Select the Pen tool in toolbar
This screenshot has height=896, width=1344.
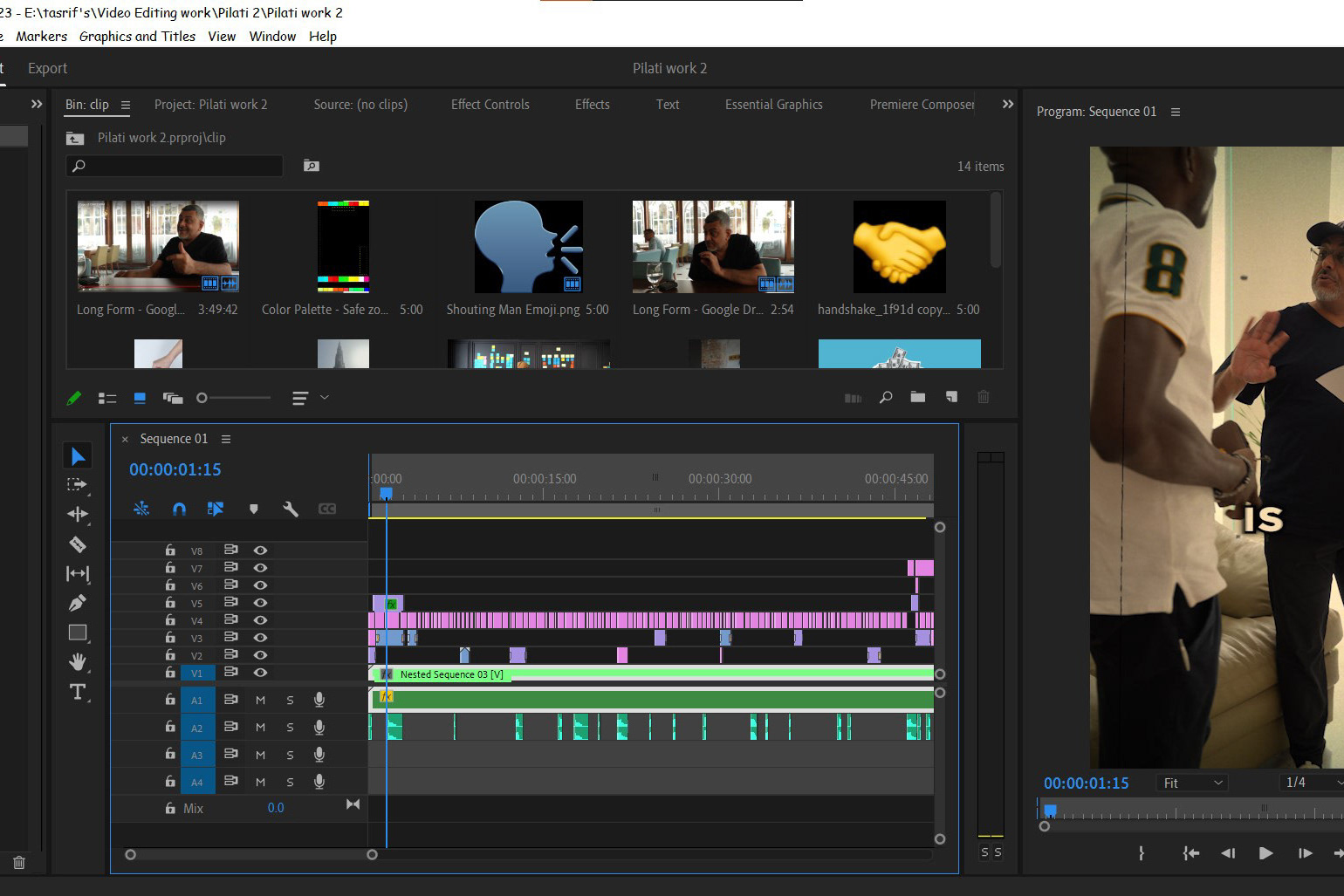tap(78, 603)
